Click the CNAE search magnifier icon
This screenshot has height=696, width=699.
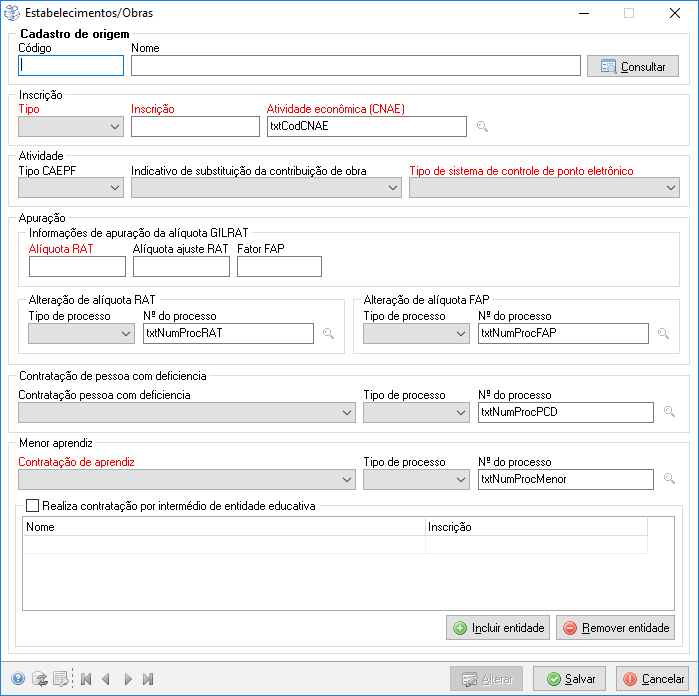[x=482, y=127]
